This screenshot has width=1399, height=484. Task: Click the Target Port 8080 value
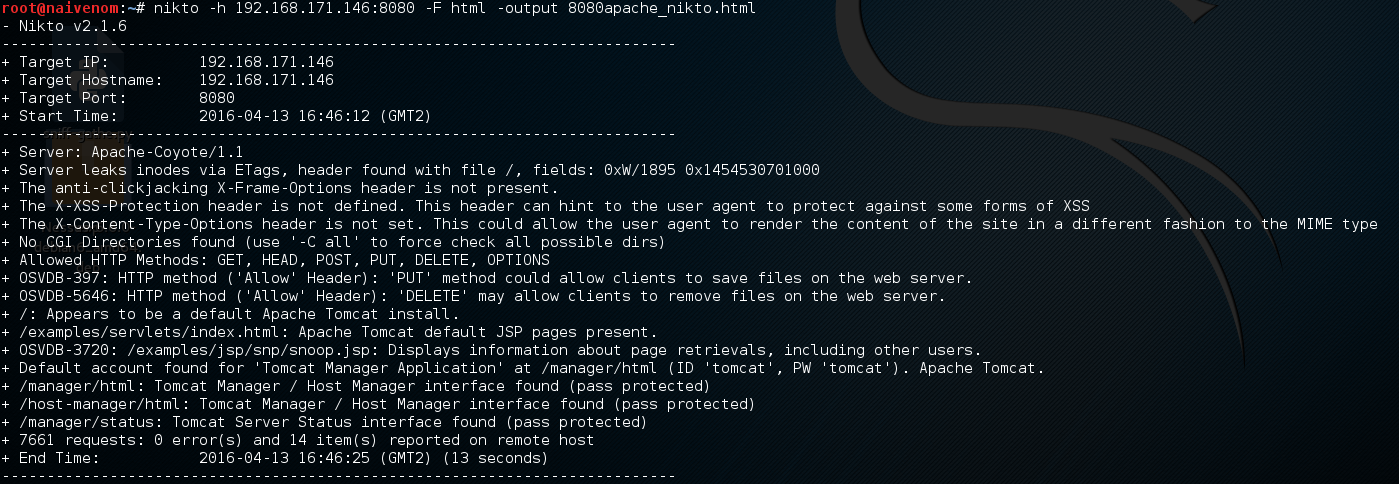(x=217, y=98)
